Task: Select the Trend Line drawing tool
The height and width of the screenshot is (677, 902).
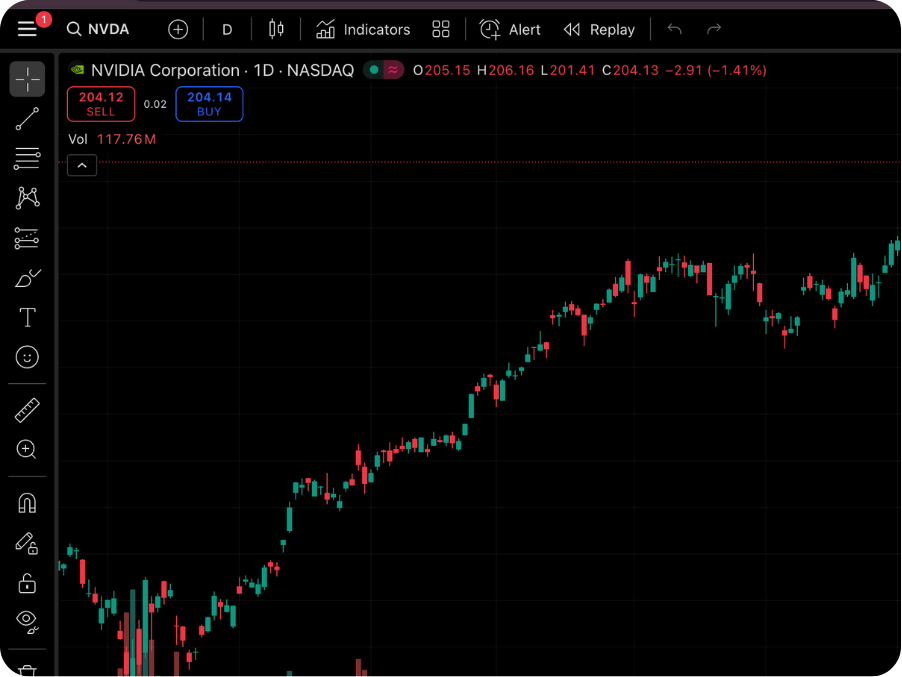Action: click(x=27, y=119)
